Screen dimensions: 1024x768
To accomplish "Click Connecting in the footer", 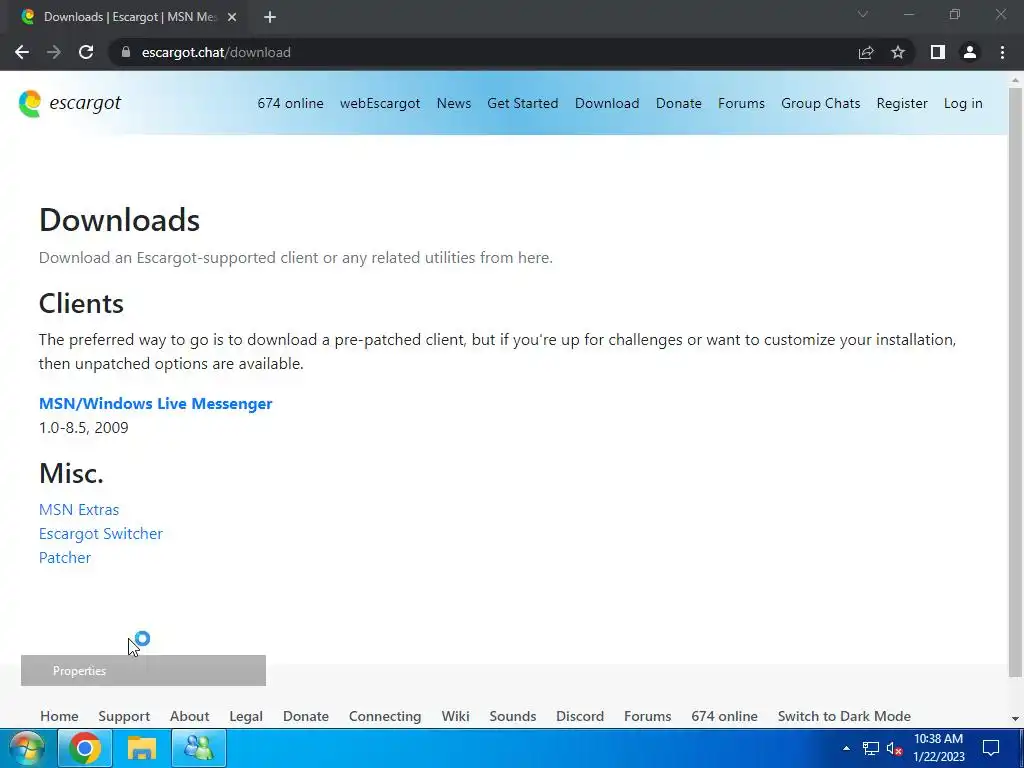I will click(385, 716).
